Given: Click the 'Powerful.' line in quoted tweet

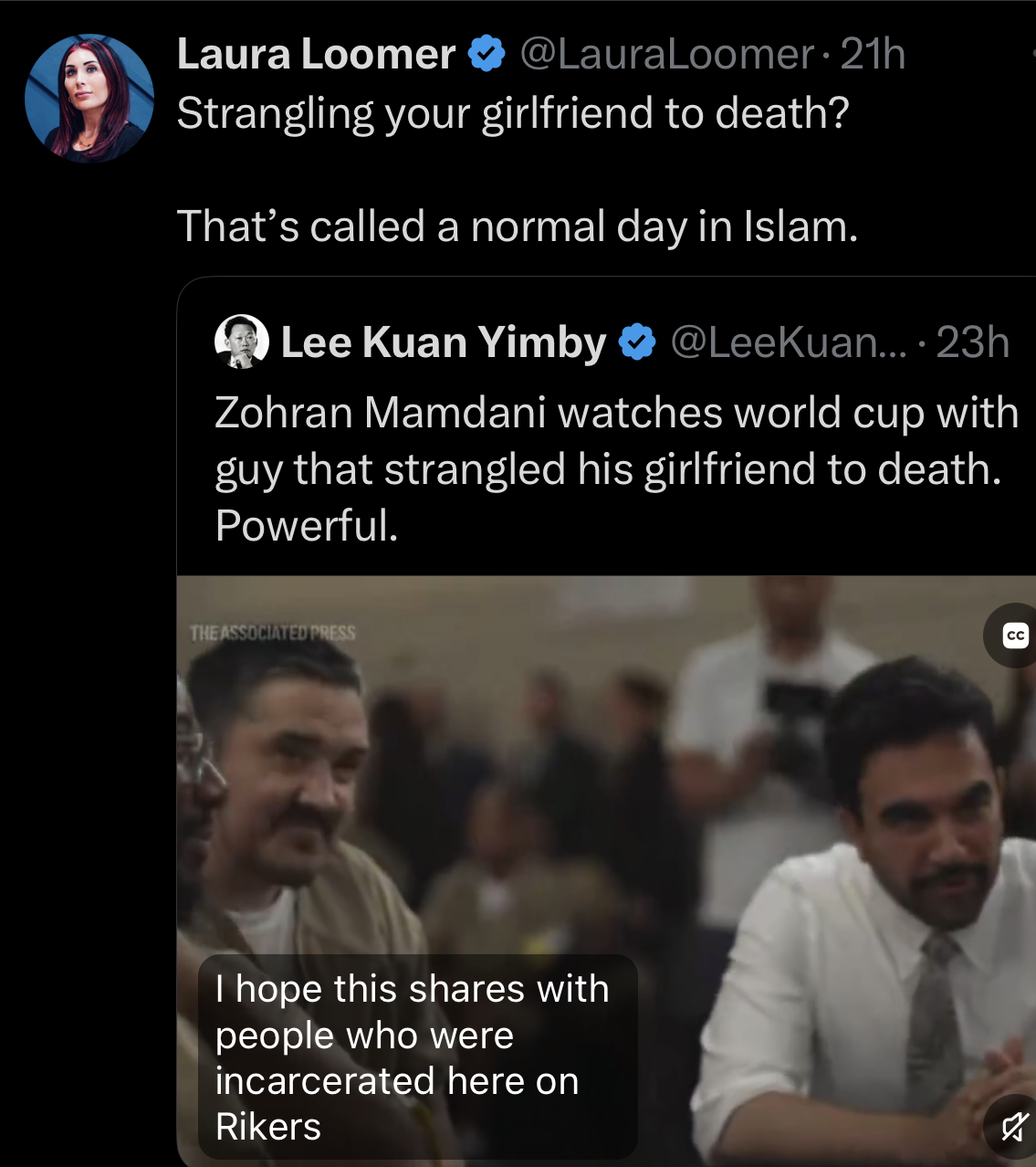Looking at the screenshot, I should tap(307, 526).
